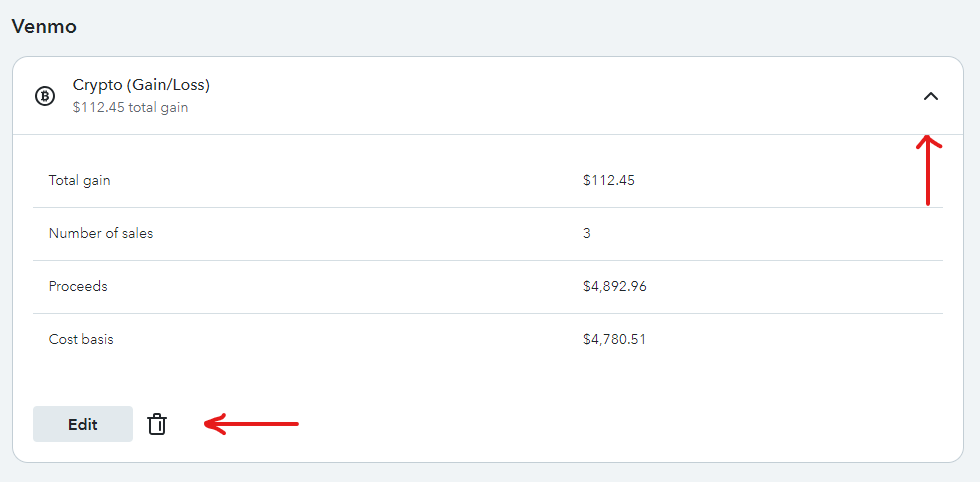This screenshot has height=482, width=980.
Task: Open Edit for the crypto gain/loss entry
Action: [83, 424]
